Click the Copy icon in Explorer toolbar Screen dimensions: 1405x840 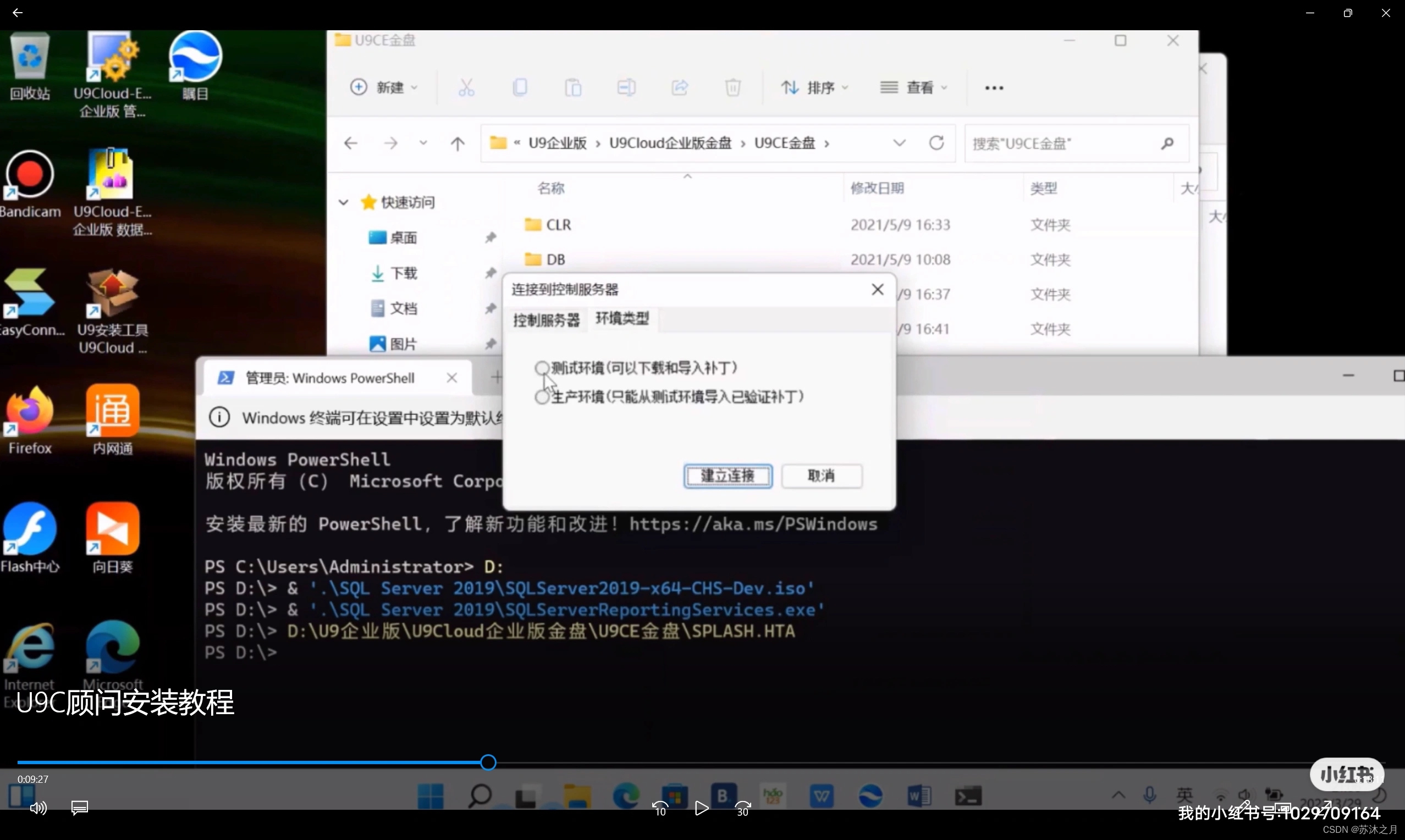pos(520,87)
